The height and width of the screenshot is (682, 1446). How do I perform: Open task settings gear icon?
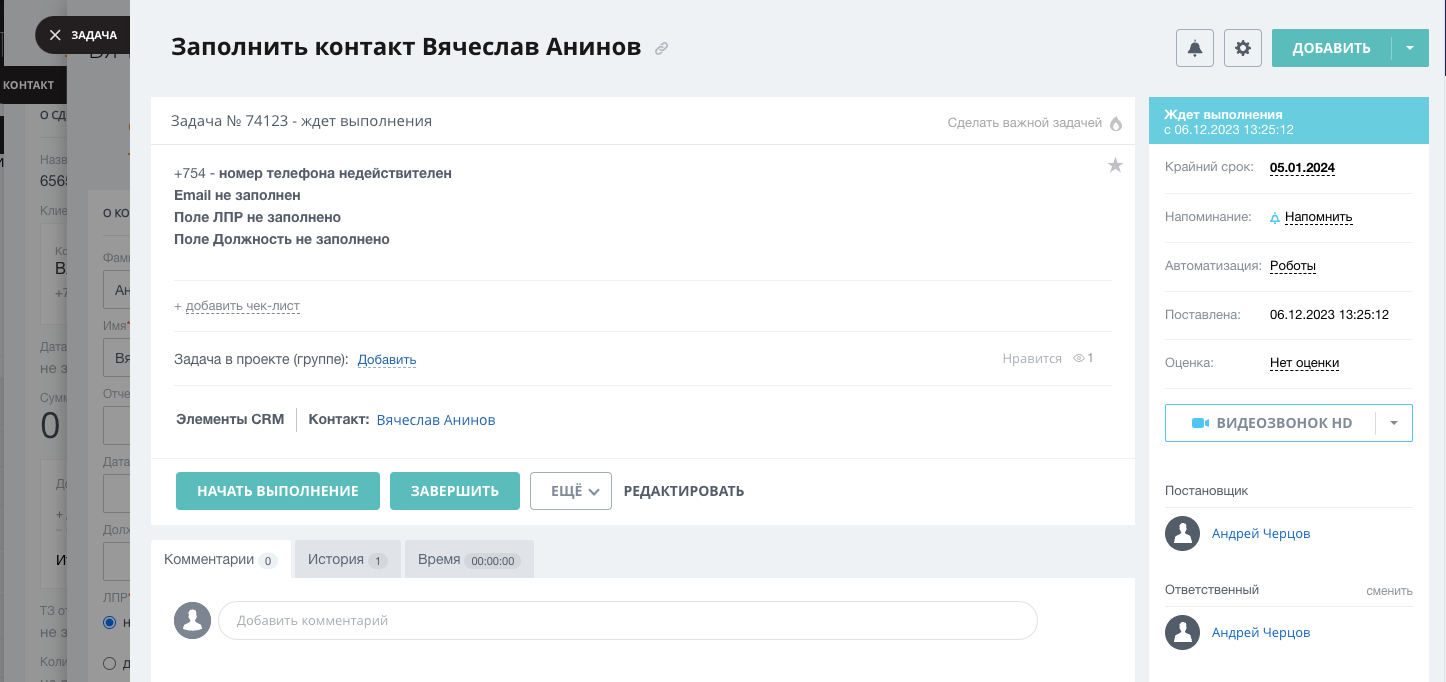click(x=1243, y=48)
